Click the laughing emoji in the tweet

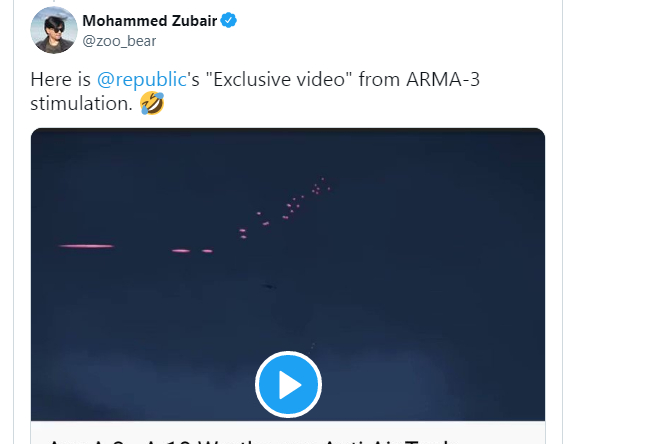pos(152,102)
